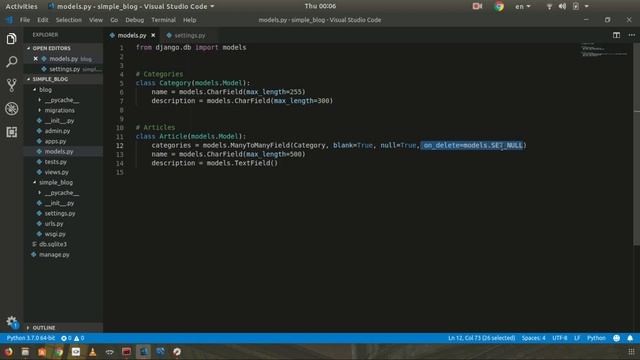
Task: Open the Explorer view in activity bar
Action: tap(11, 38)
